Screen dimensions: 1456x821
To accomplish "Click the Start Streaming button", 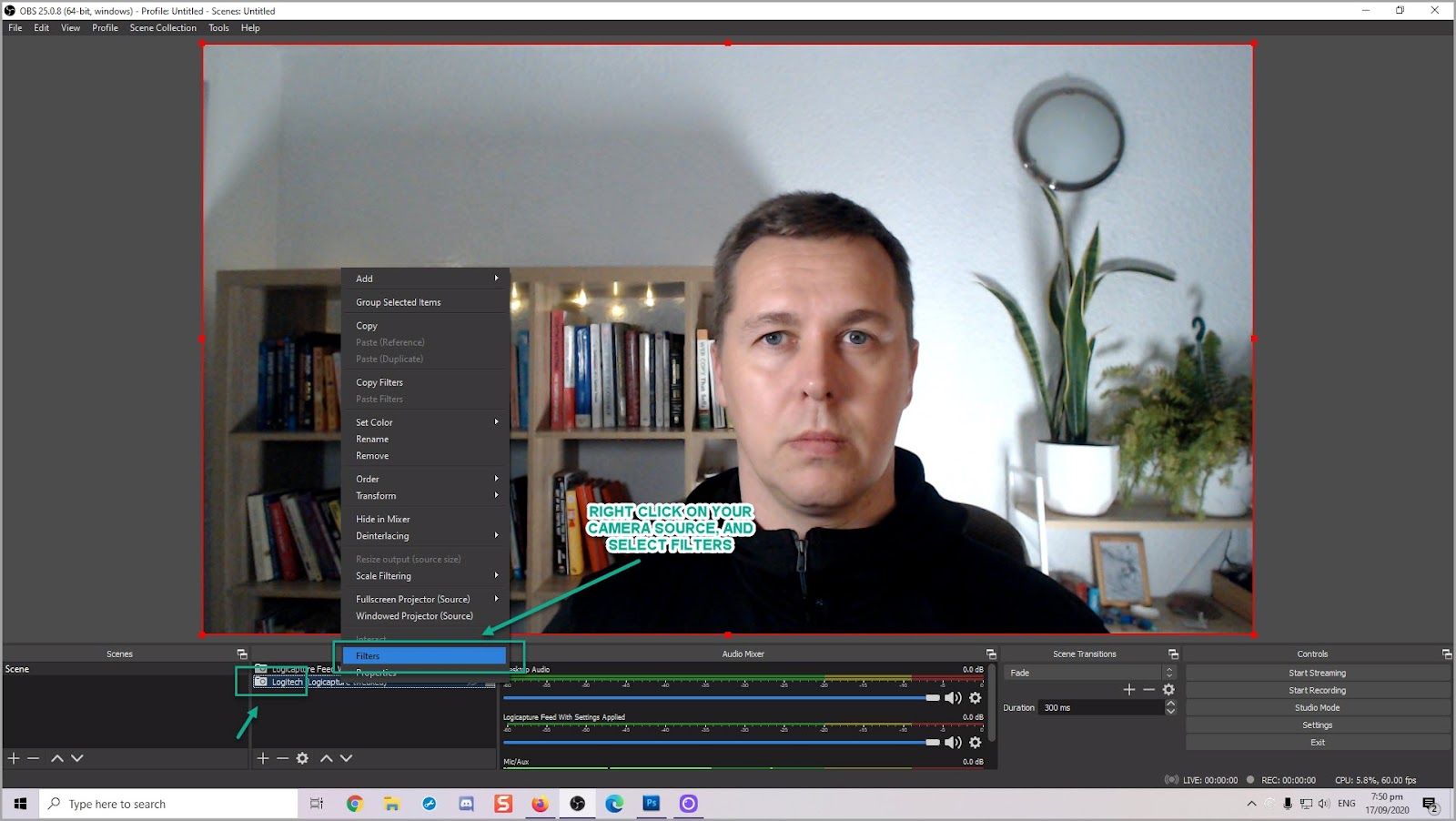I will (x=1318, y=674).
